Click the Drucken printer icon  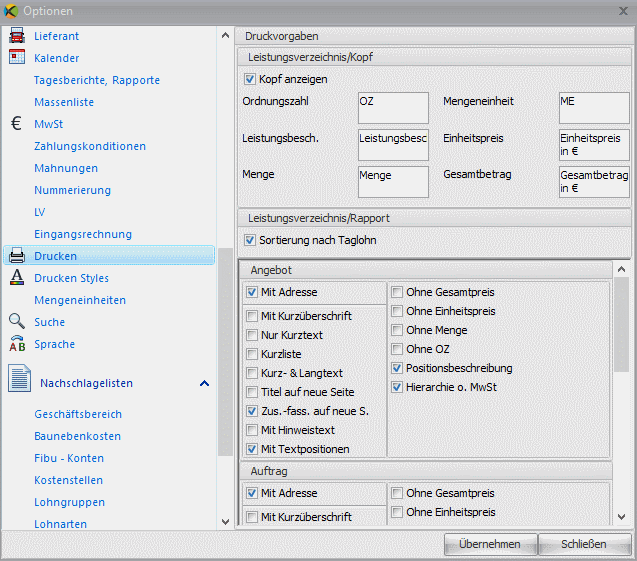coord(16,256)
